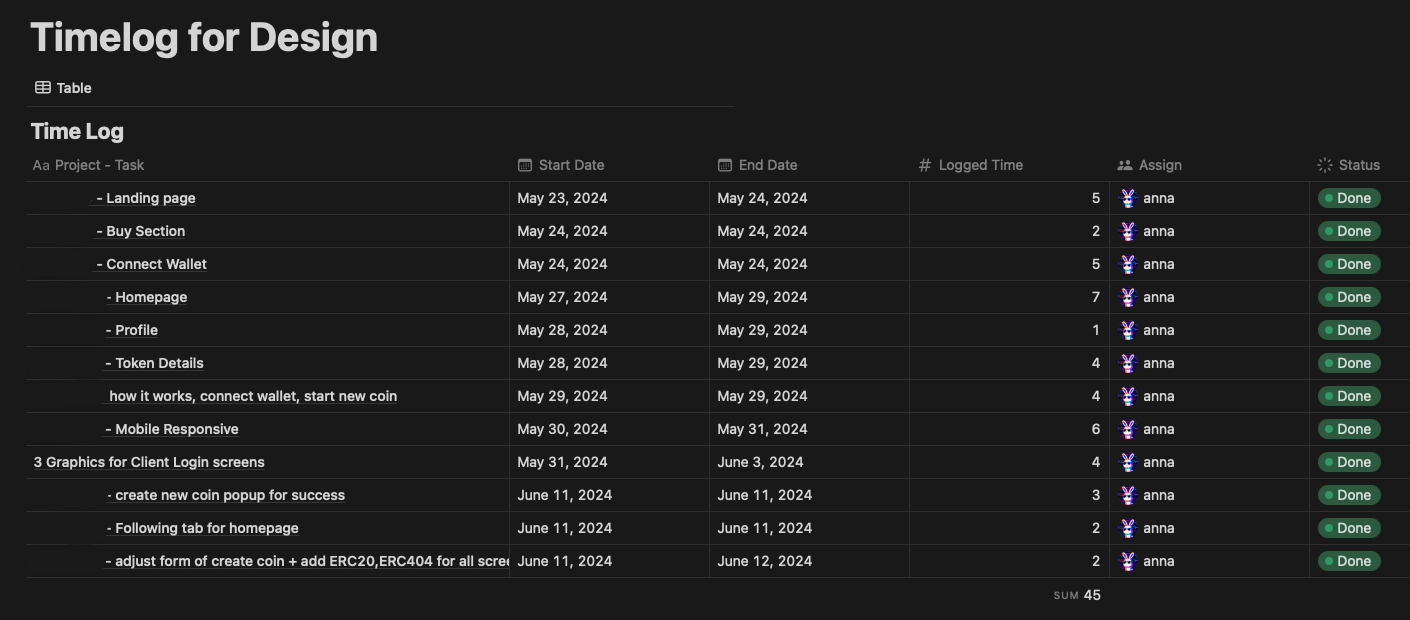The height and width of the screenshot is (620, 1410).
Task: Click the Done status of Profile row
Action: 1349,330
